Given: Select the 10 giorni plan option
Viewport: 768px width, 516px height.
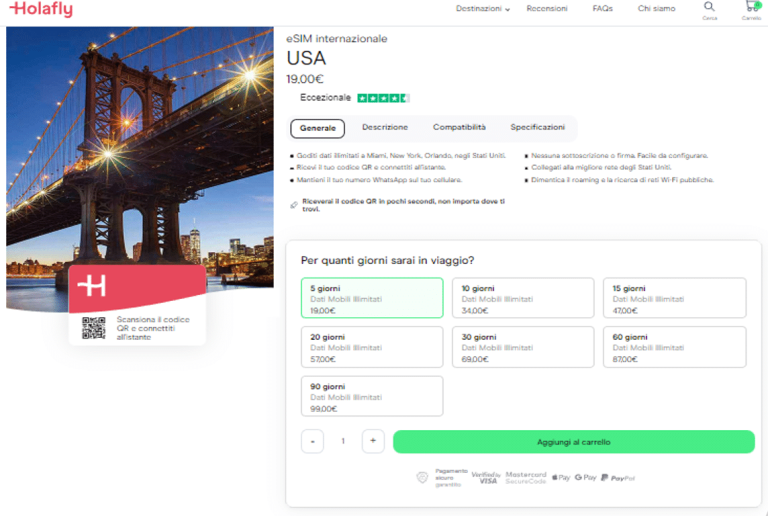Looking at the screenshot, I should pyautogui.click(x=522, y=298).
